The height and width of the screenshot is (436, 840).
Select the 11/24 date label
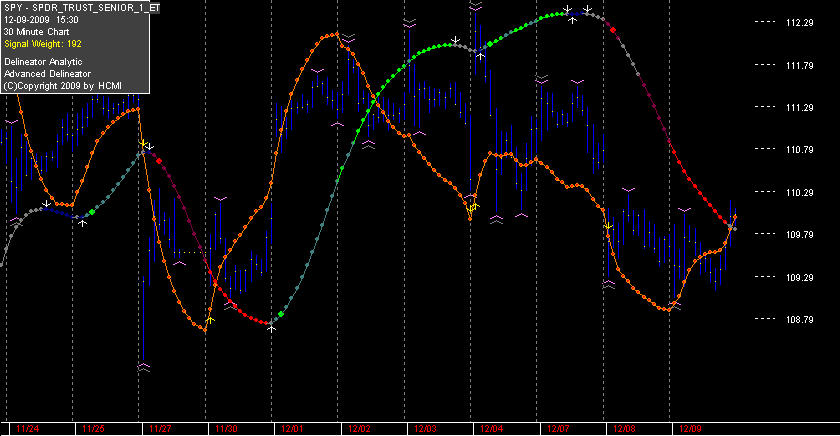coord(27,429)
